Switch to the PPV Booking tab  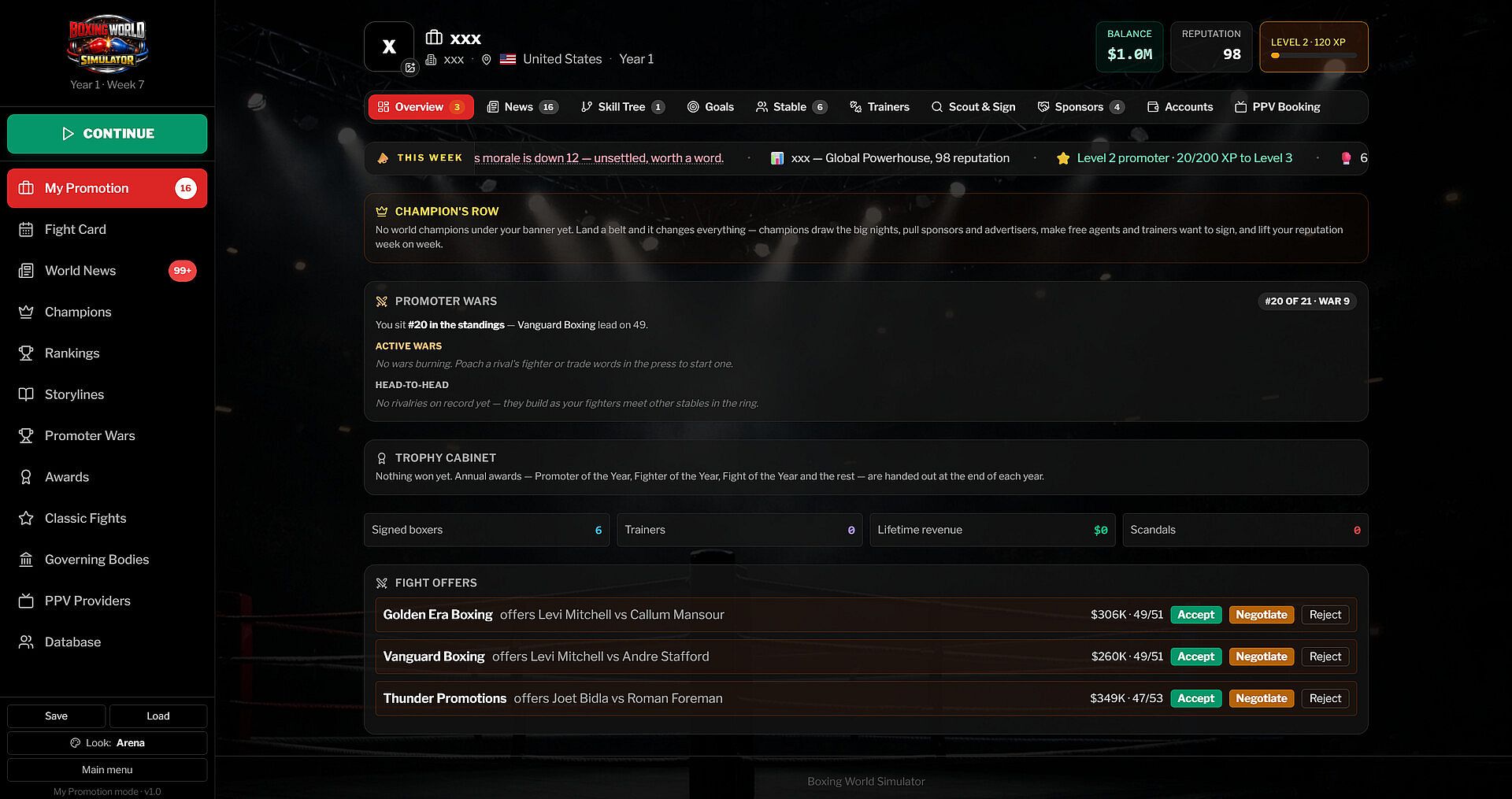tap(1277, 107)
